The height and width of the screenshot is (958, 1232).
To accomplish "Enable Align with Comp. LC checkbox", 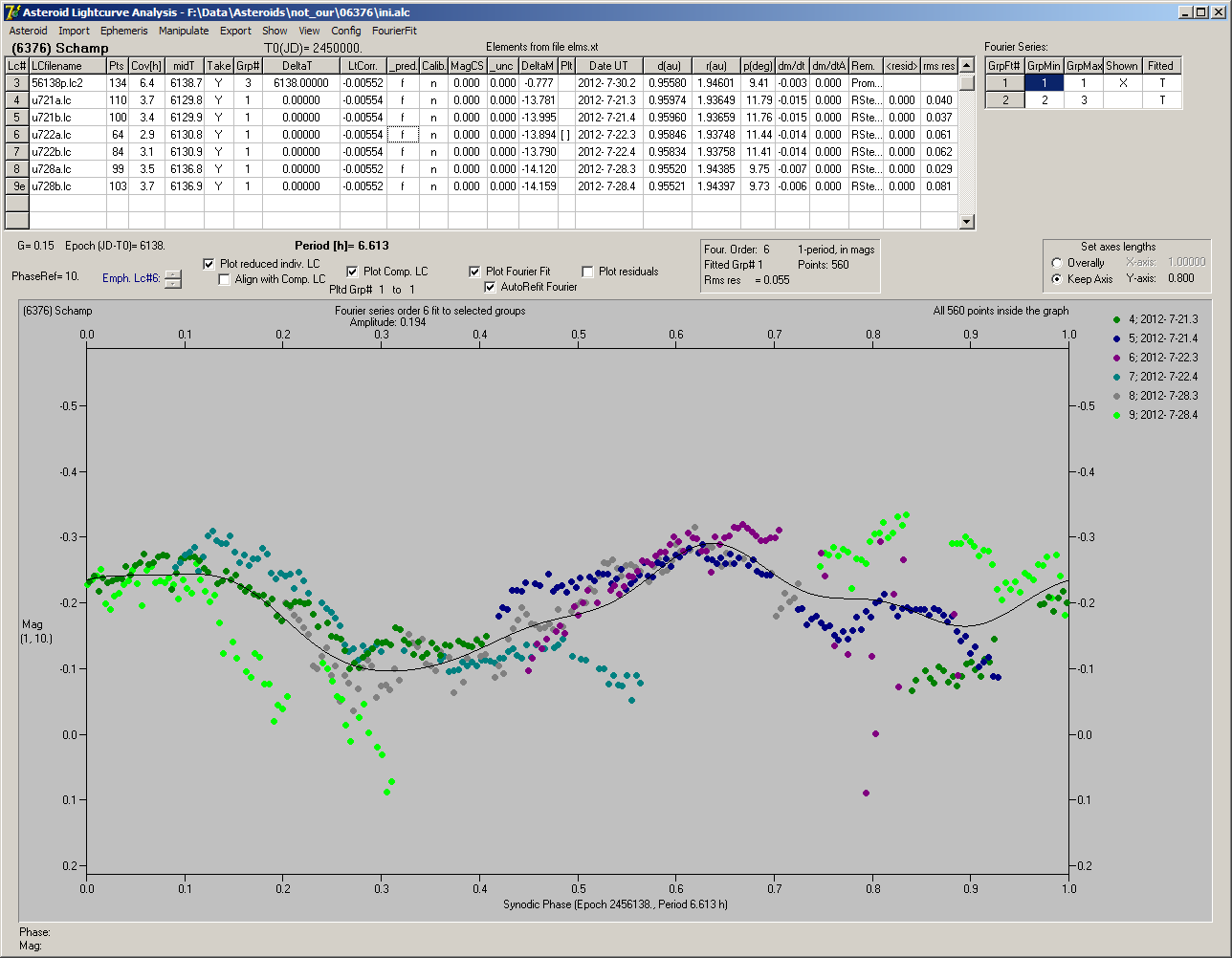I will [225, 279].
